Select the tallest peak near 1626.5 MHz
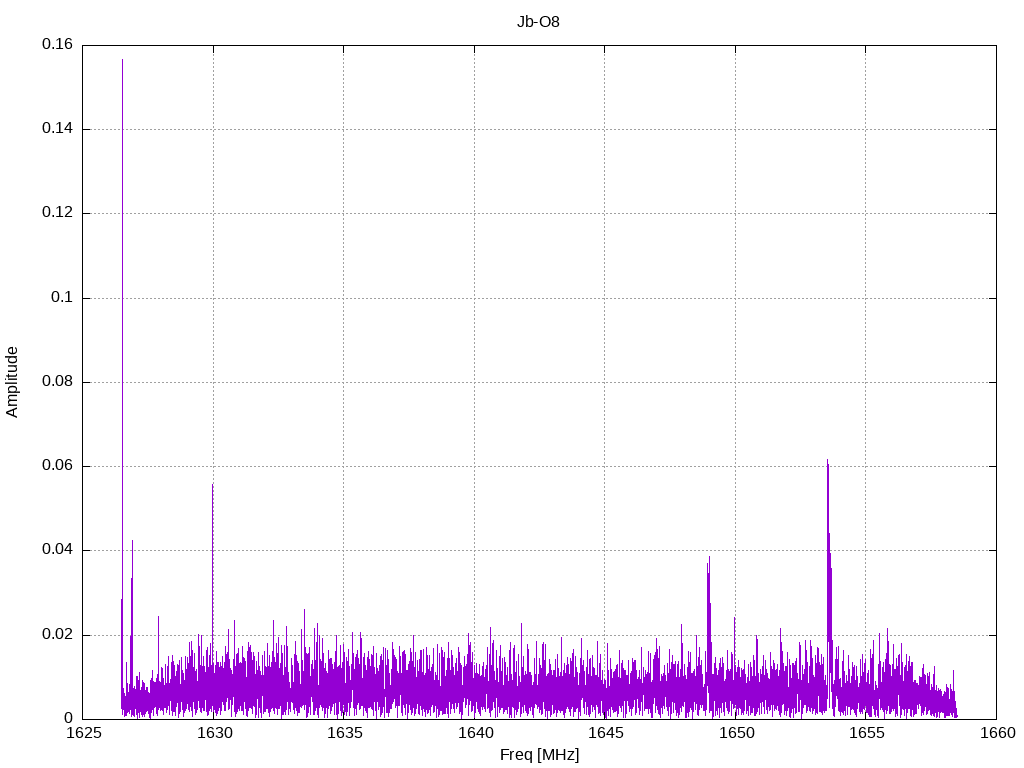The image size is (1024, 768). 123,62
